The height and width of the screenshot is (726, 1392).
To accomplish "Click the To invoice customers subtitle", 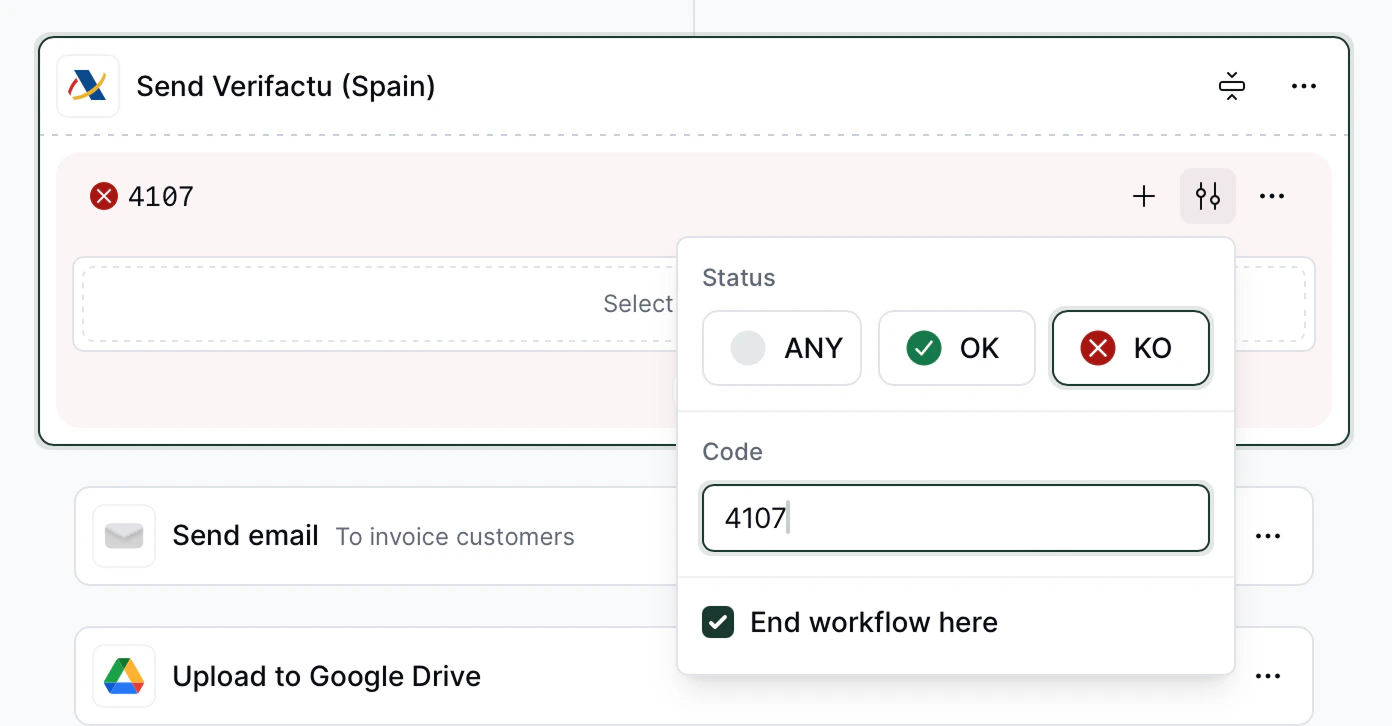I will (x=455, y=537).
